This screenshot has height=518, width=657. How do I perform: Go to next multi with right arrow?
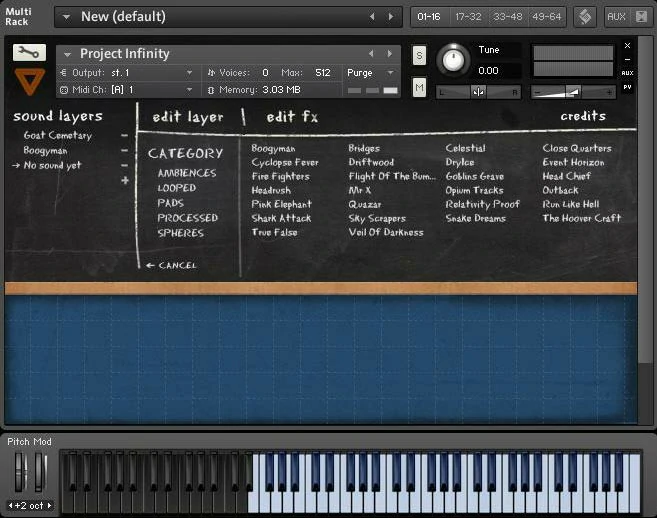391,17
